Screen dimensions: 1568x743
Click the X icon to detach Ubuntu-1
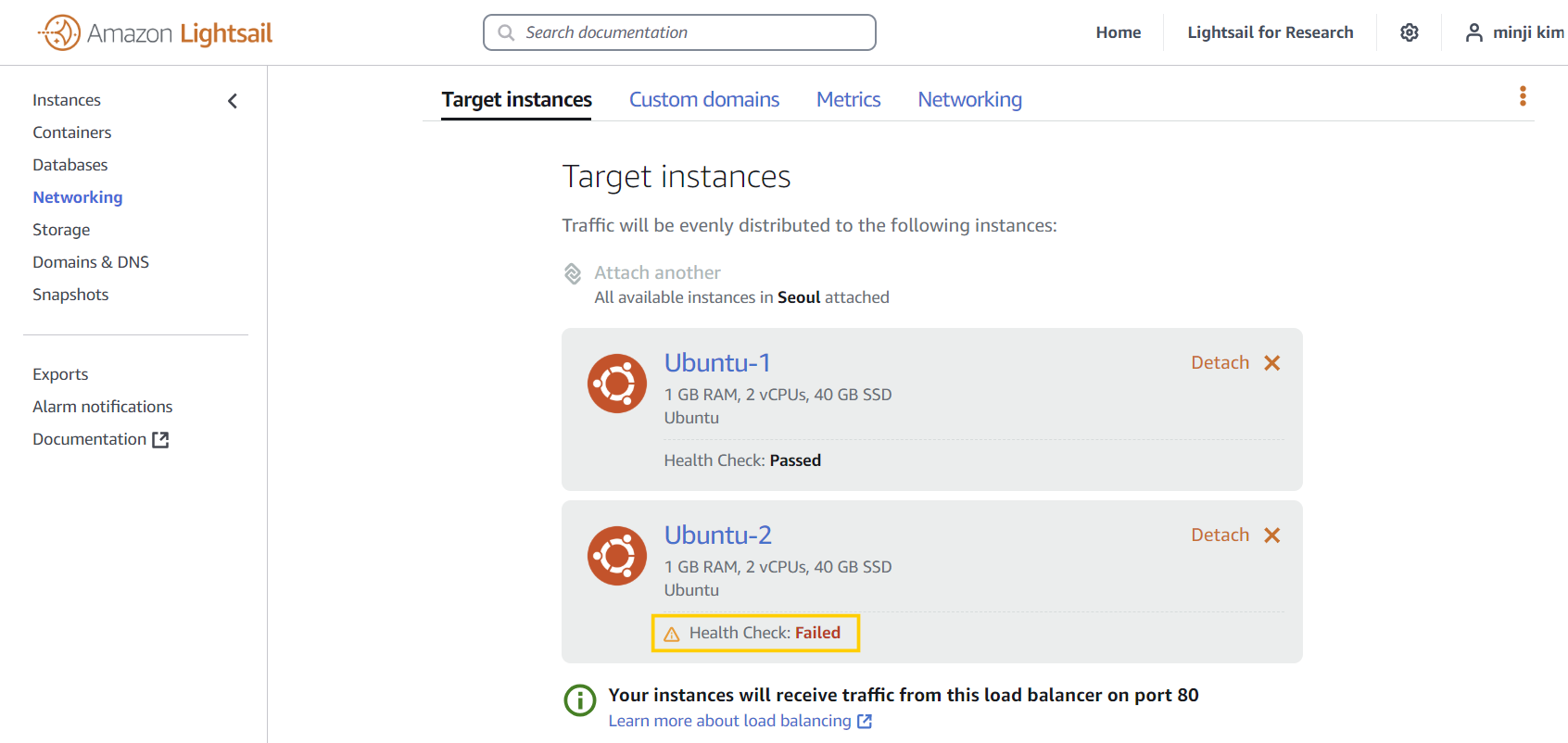[x=1272, y=363]
